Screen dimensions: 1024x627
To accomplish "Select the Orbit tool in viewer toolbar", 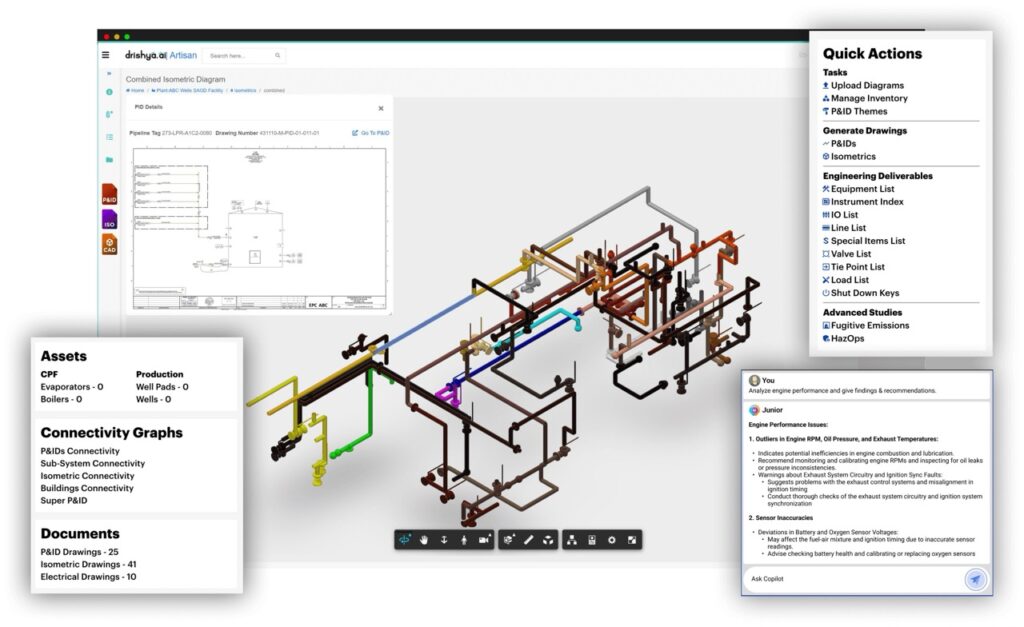I will (x=405, y=540).
